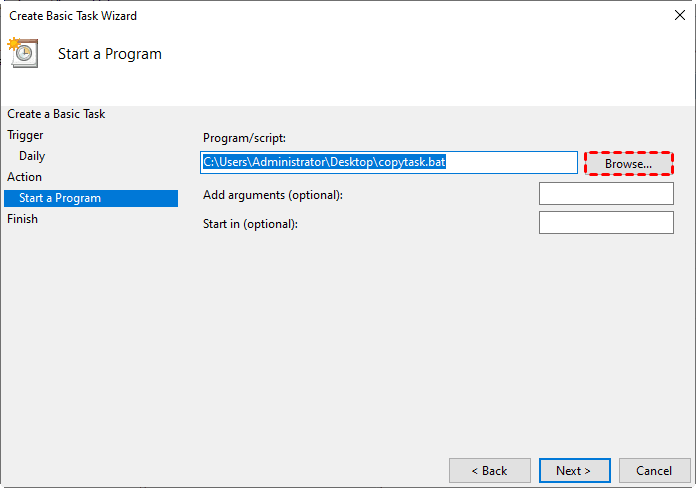The height and width of the screenshot is (488, 696).
Task: Click the Program/script path text field
Action: [388, 162]
